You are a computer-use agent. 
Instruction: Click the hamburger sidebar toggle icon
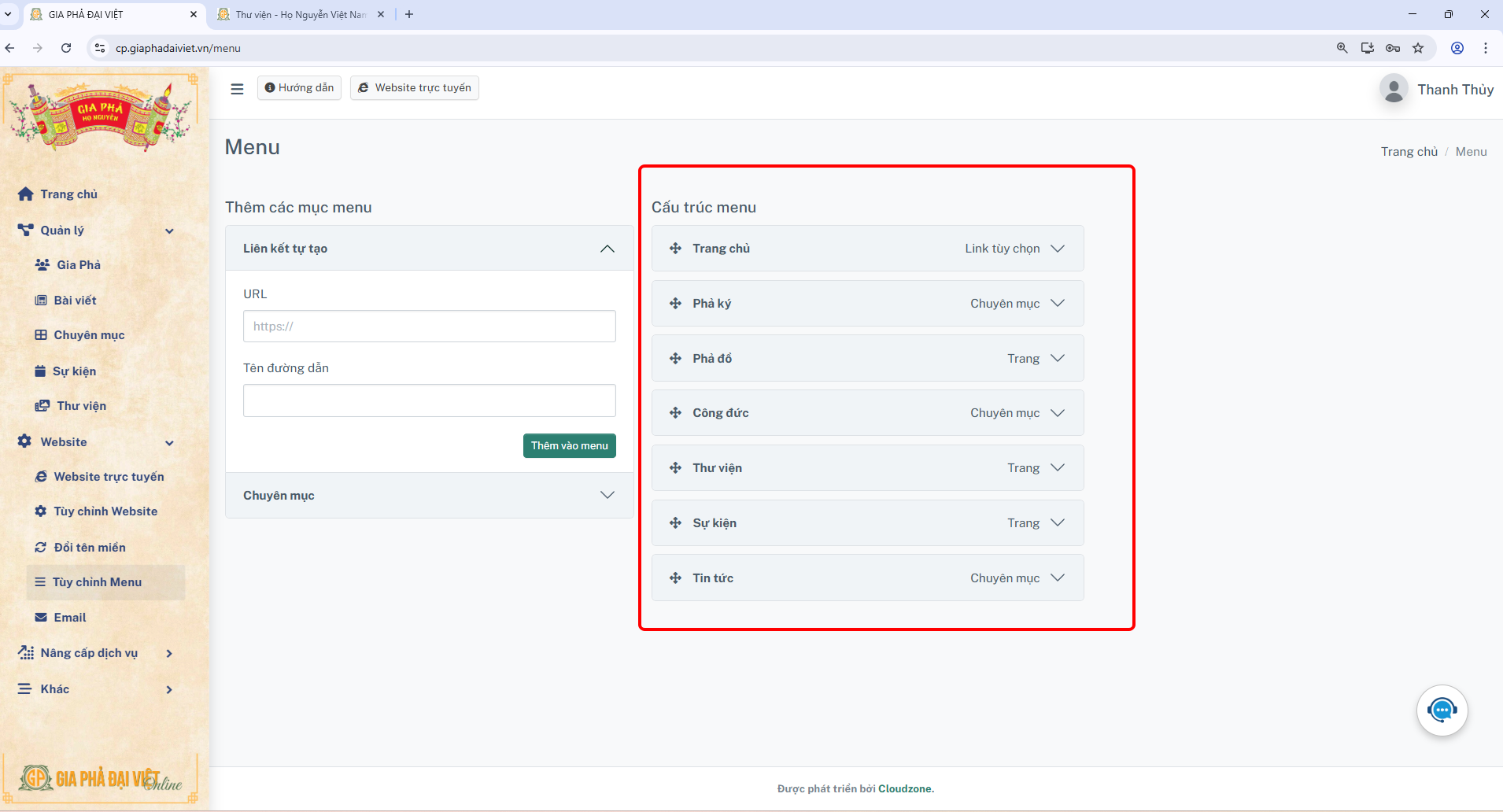pos(237,89)
